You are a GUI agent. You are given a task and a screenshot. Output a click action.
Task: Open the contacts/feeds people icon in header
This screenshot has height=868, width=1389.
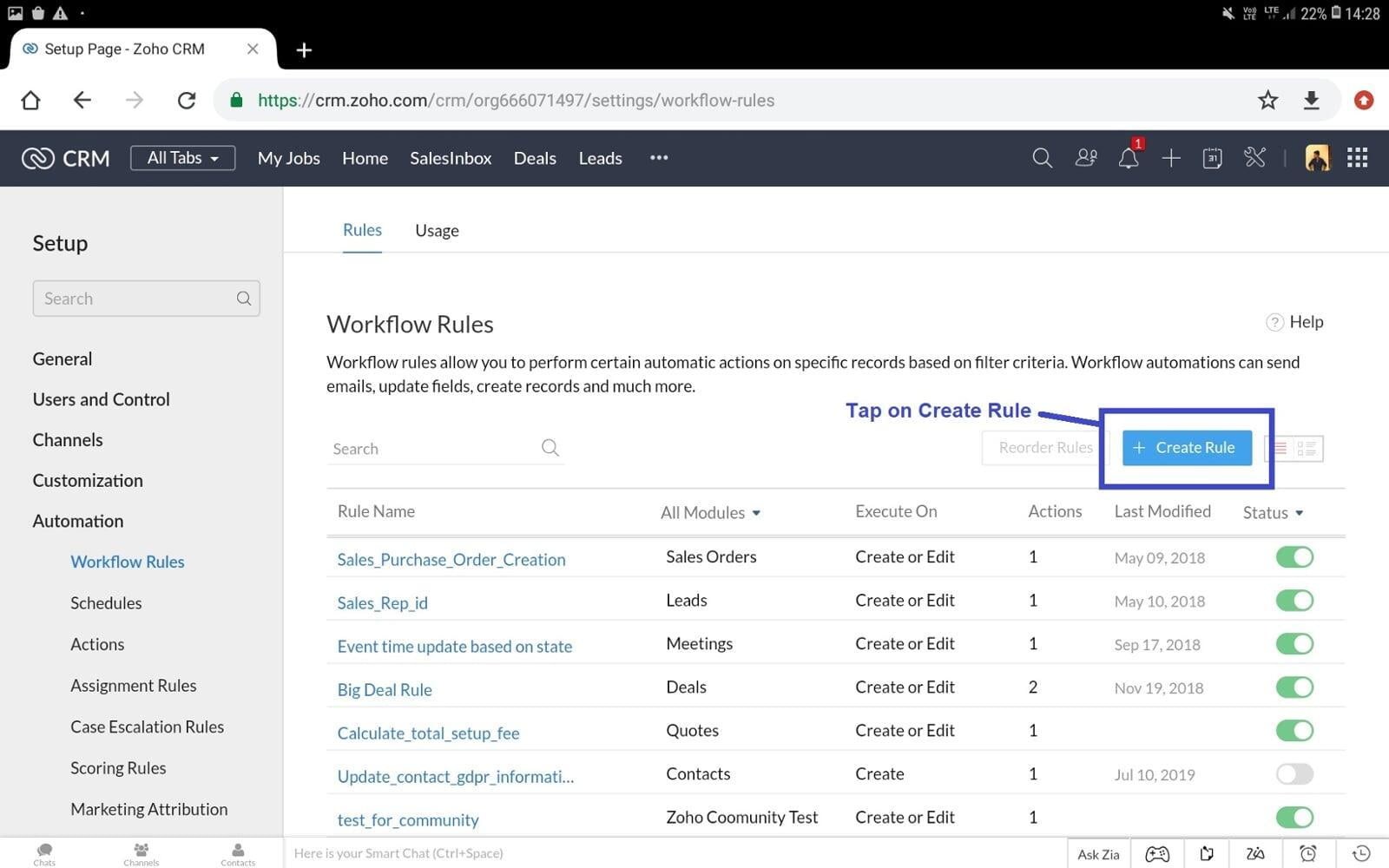click(1086, 158)
